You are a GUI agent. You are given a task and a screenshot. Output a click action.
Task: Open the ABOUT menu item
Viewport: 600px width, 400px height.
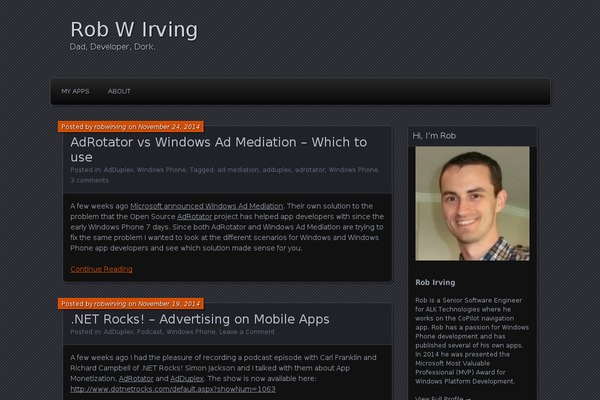[x=119, y=91]
